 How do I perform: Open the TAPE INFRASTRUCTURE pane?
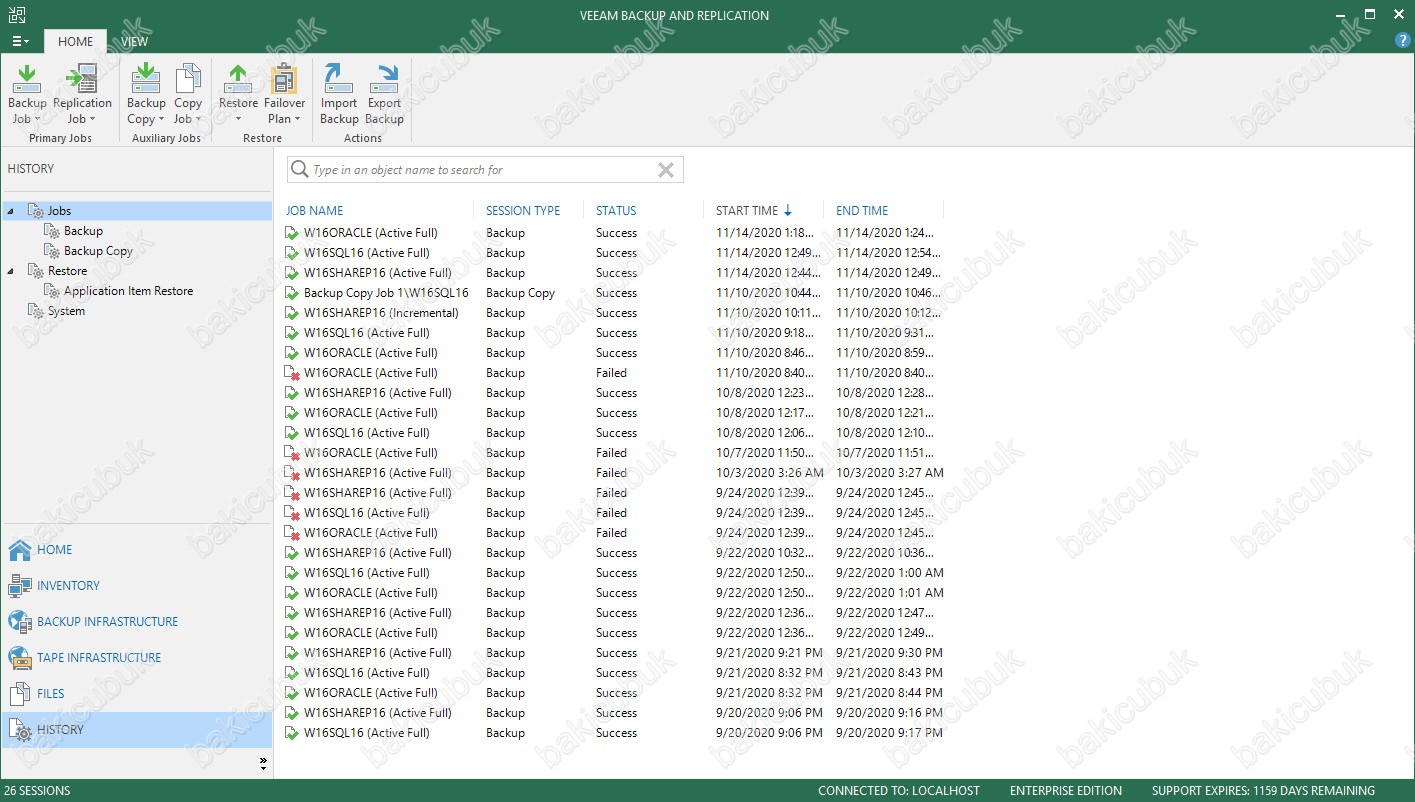[137, 658]
